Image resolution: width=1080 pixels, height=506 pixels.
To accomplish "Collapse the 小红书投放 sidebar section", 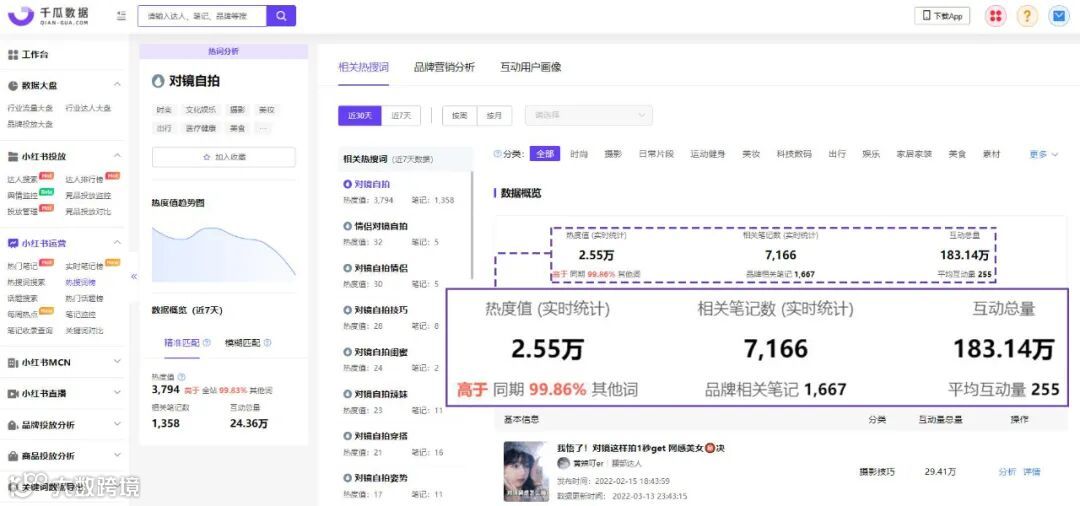I will (117, 156).
